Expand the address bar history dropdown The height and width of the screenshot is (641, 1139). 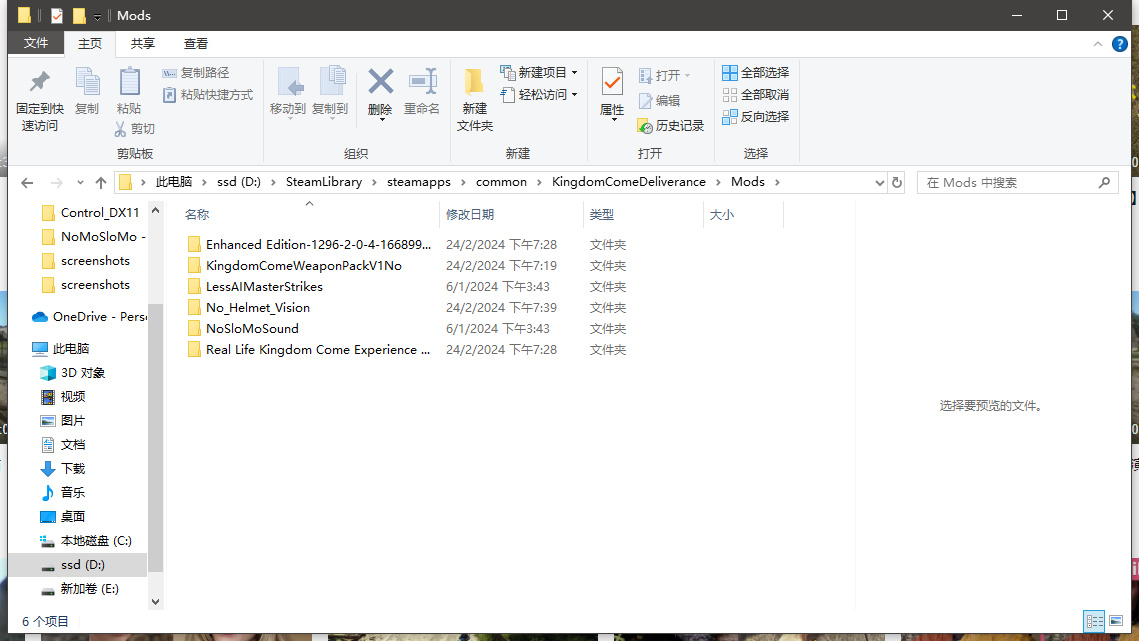coord(880,182)
